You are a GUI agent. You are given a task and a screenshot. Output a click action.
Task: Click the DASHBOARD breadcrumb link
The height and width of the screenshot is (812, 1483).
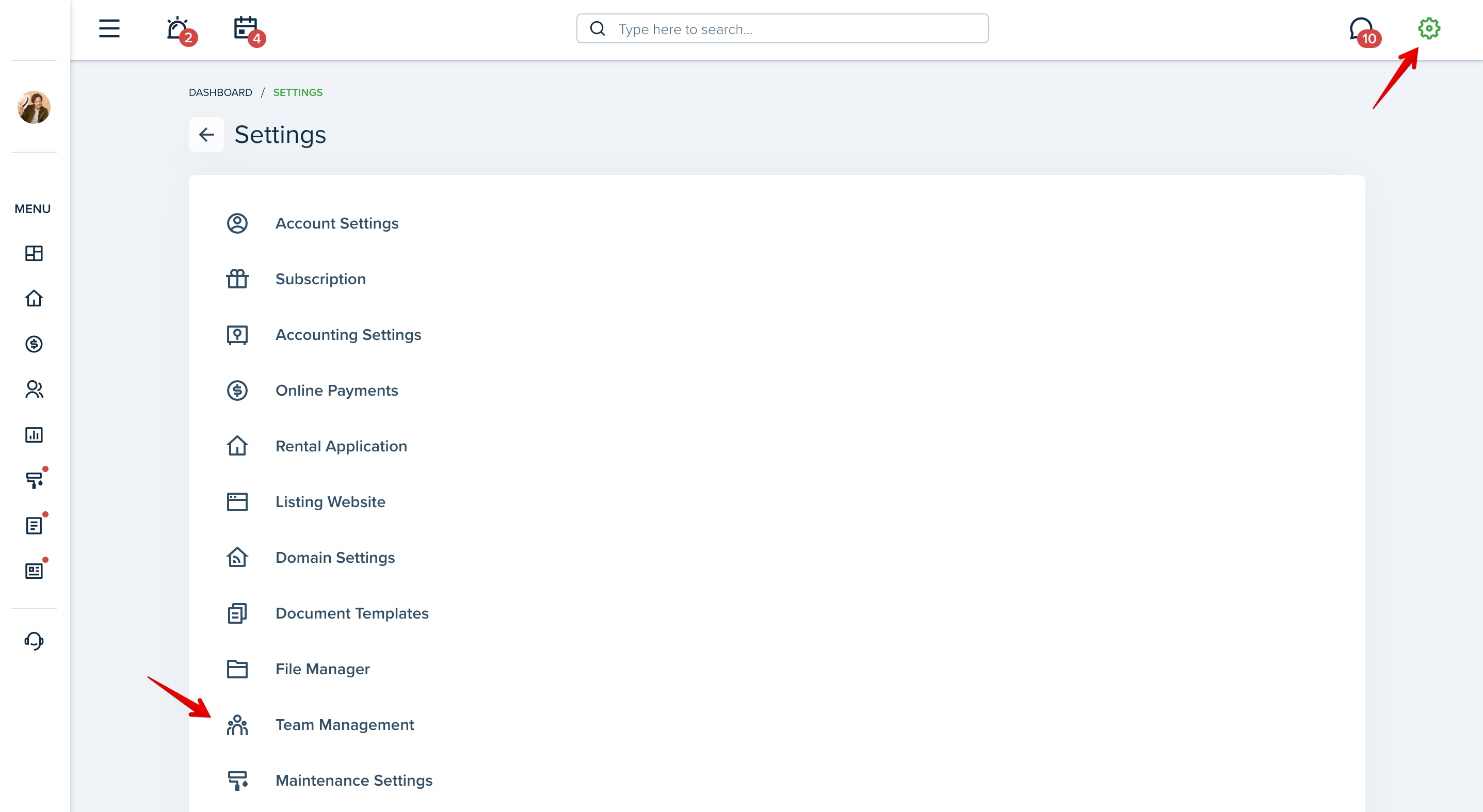pyautogui.click(x=220, y=92)
